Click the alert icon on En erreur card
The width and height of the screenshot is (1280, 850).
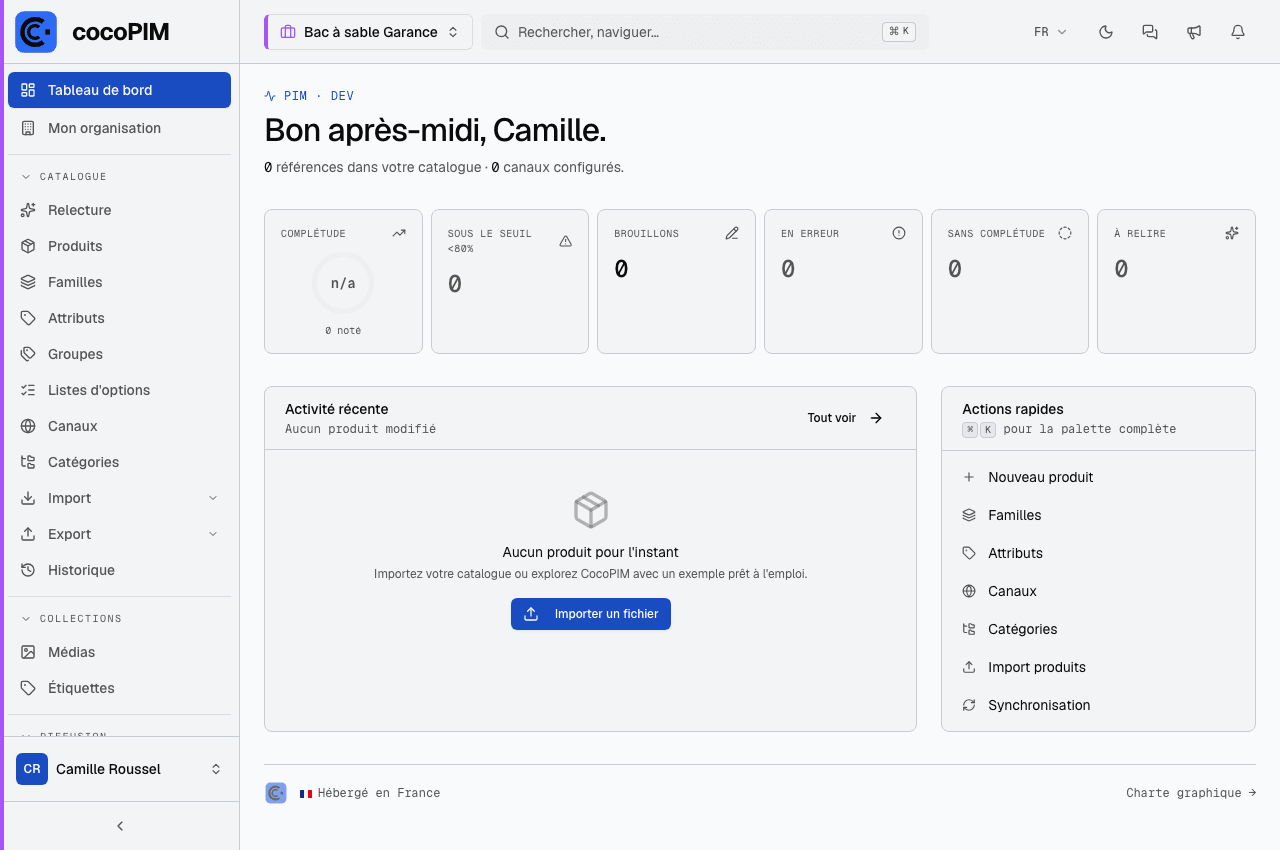pyautogui.click(x=899, y=233)
